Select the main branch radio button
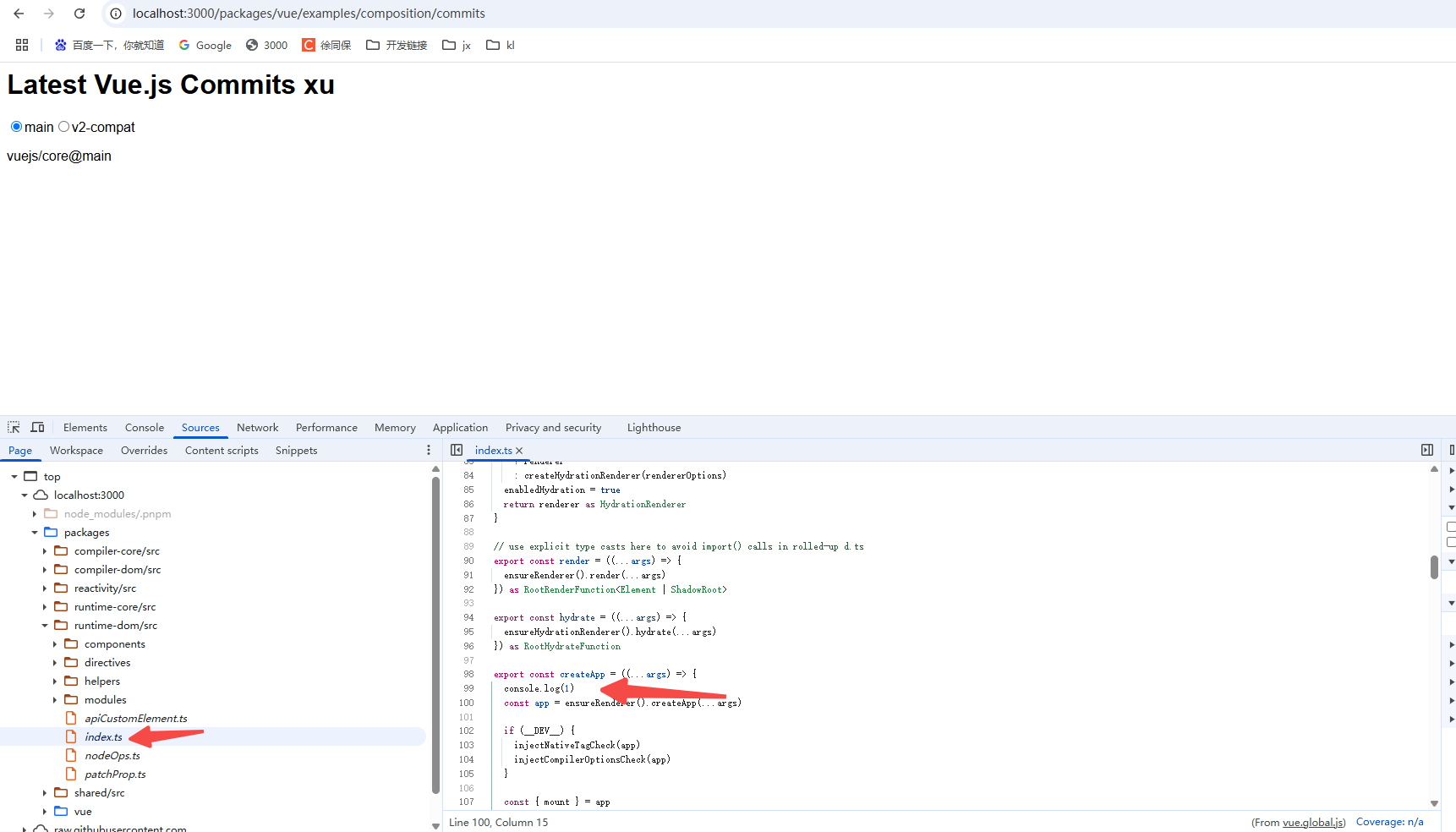Screen dimensions: 1456x832 [16, 127]
